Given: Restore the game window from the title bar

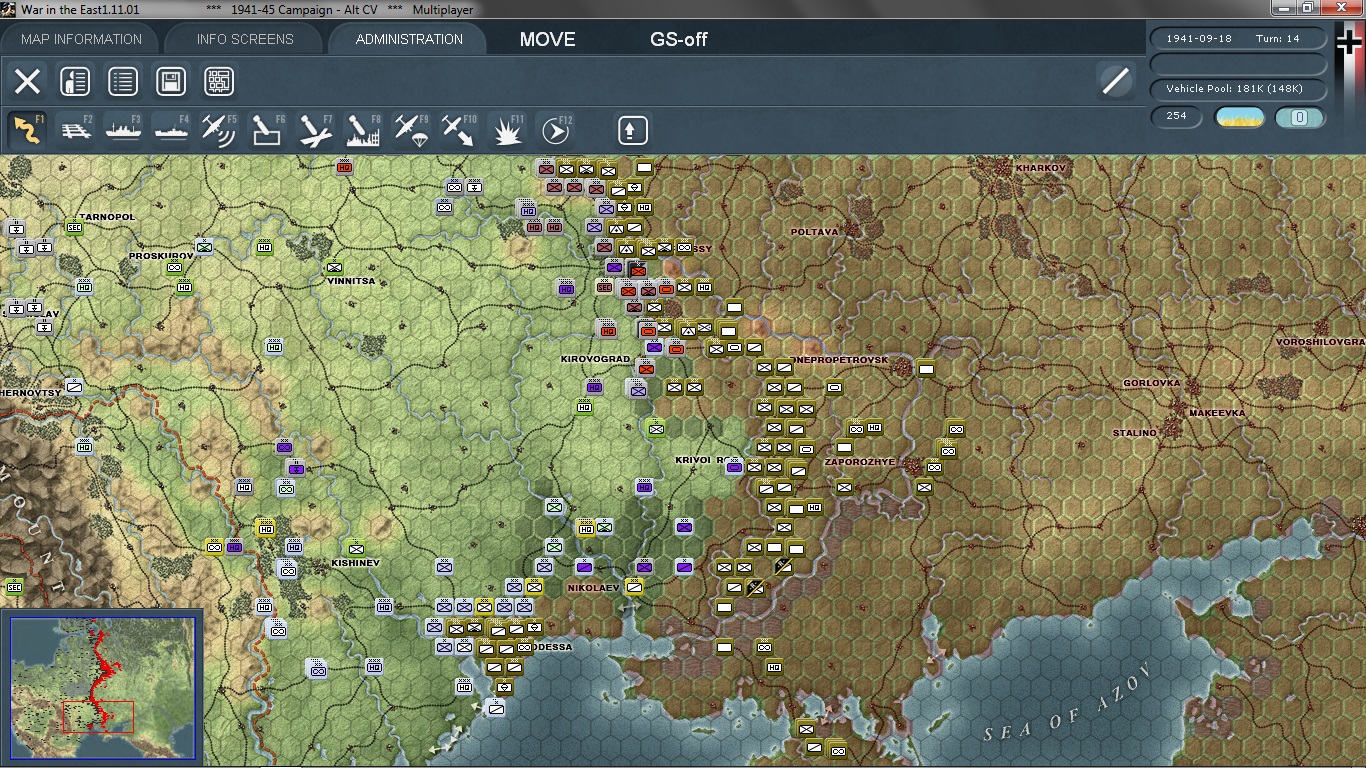Looking at the screenshot, I should pos(1307,8).
